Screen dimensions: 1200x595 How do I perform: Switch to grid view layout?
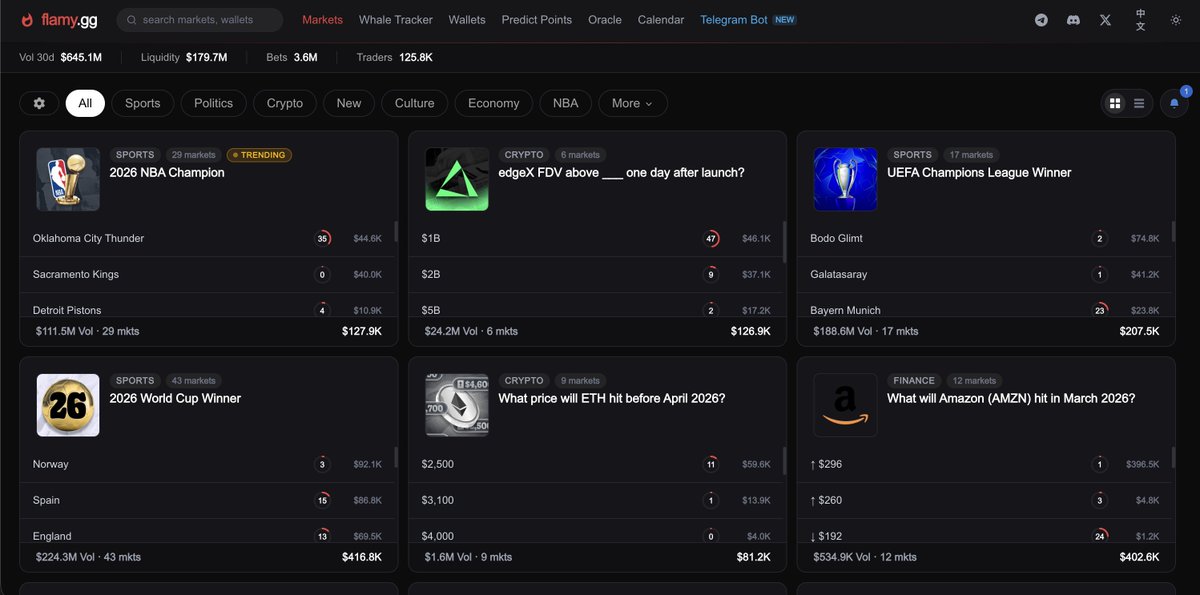click(x=1115, y=103)
